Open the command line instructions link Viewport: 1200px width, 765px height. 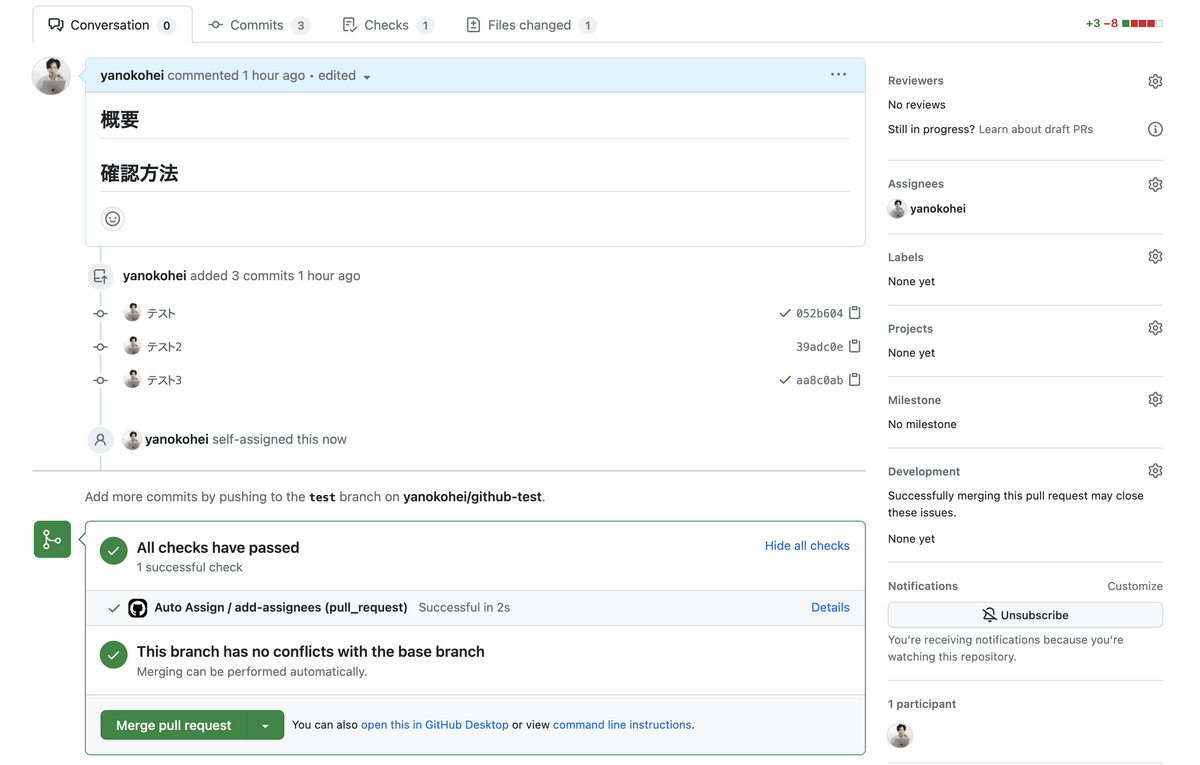pos(621,724)
